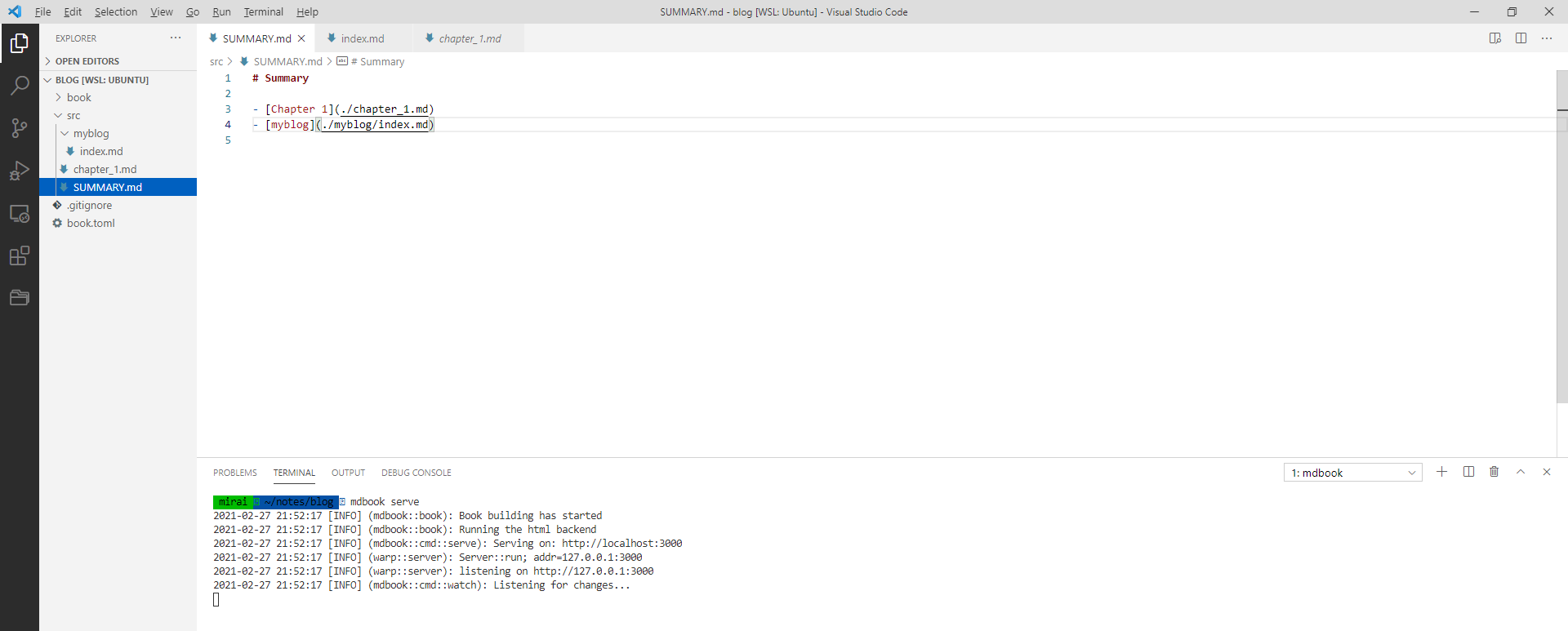Split the editor right

tap(1521, 38)
